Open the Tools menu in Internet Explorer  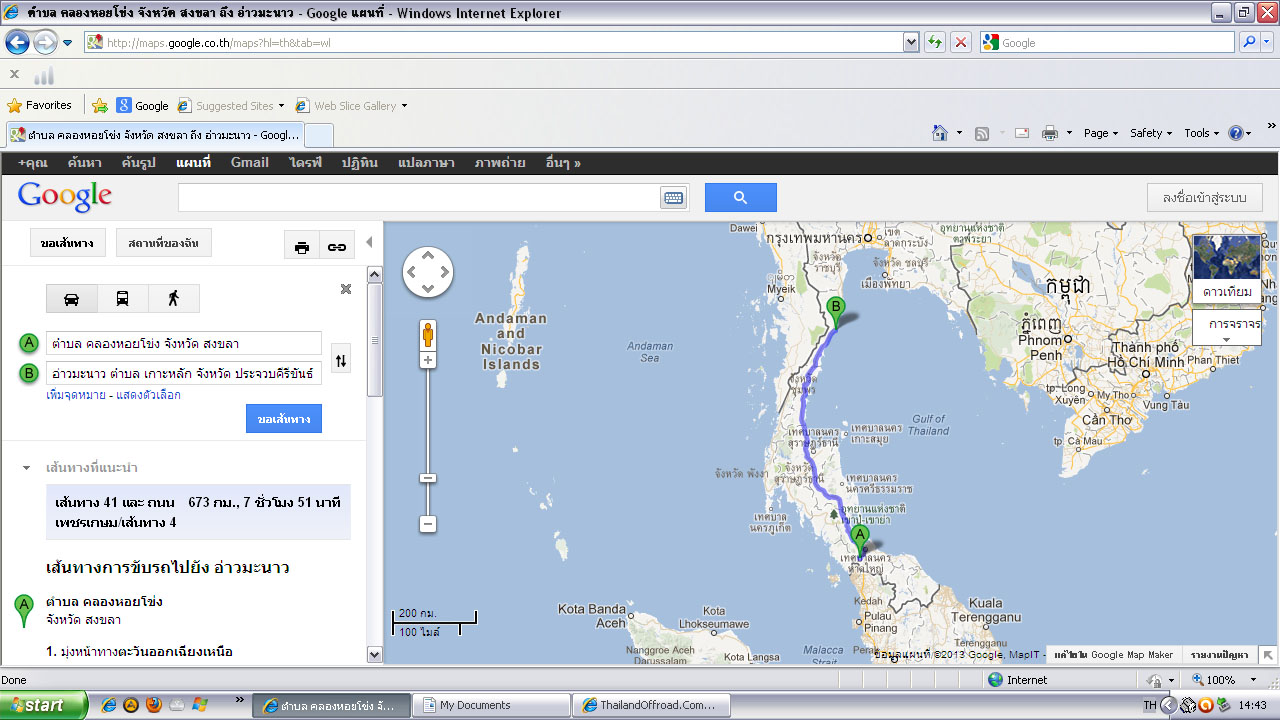(1201, 133)
